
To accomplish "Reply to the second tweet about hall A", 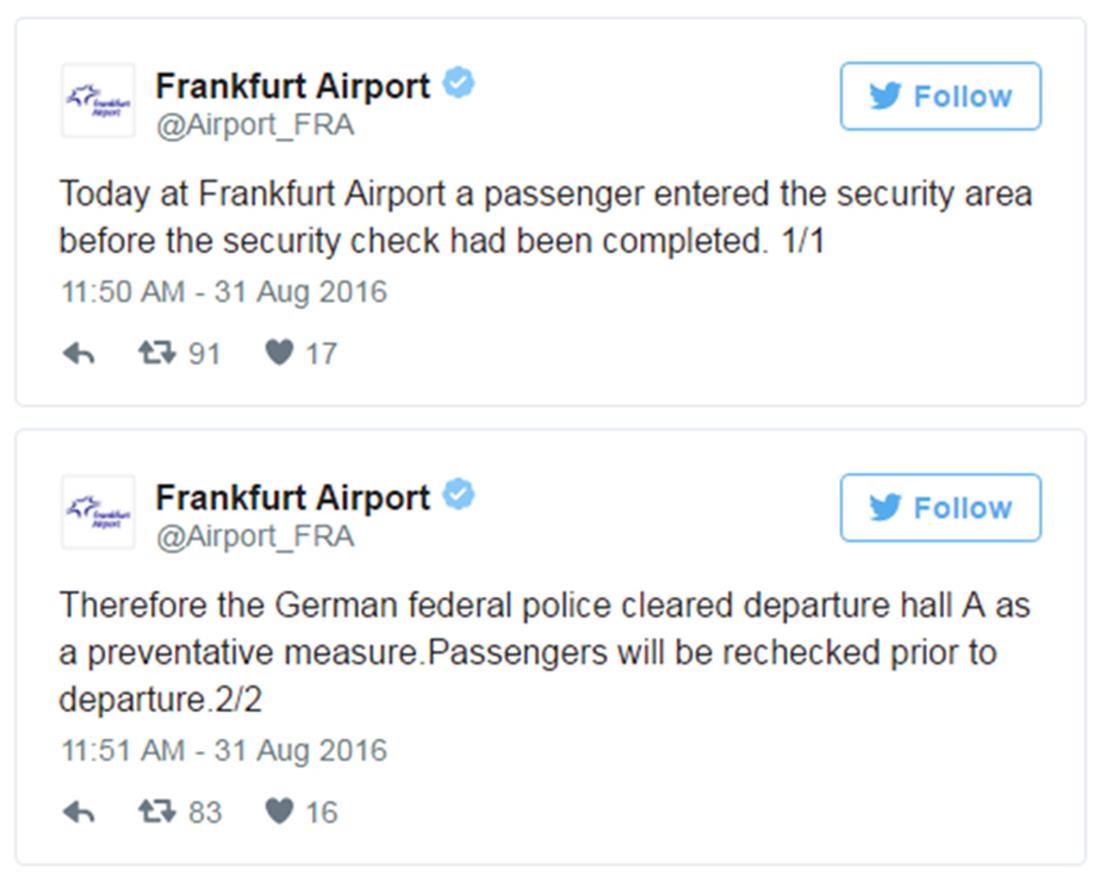I will [x=78, y=811].
